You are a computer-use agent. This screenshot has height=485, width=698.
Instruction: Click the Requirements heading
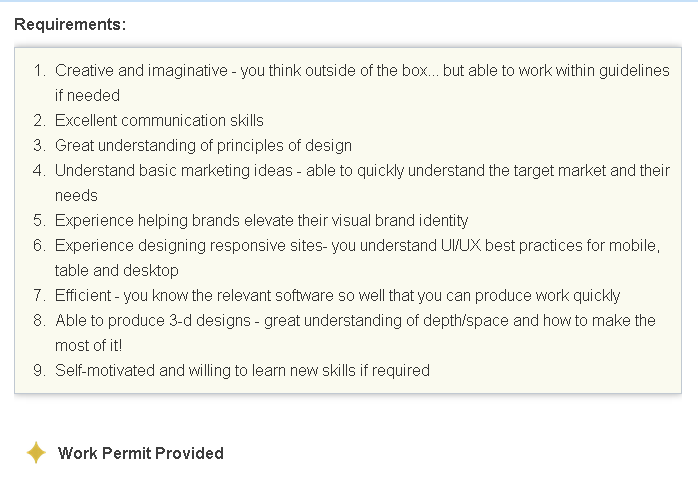(70, 24)
